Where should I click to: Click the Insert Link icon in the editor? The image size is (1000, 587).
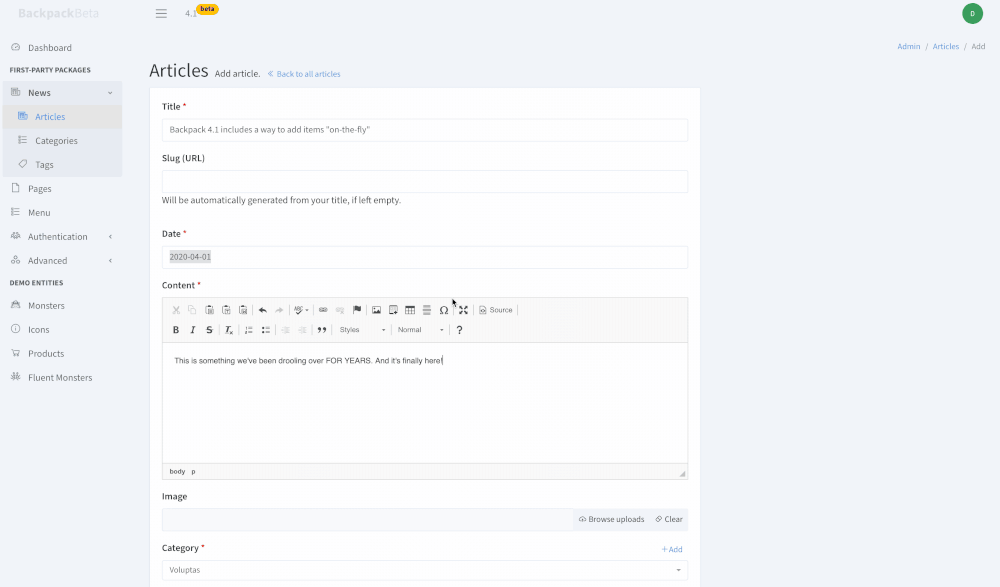322,310
